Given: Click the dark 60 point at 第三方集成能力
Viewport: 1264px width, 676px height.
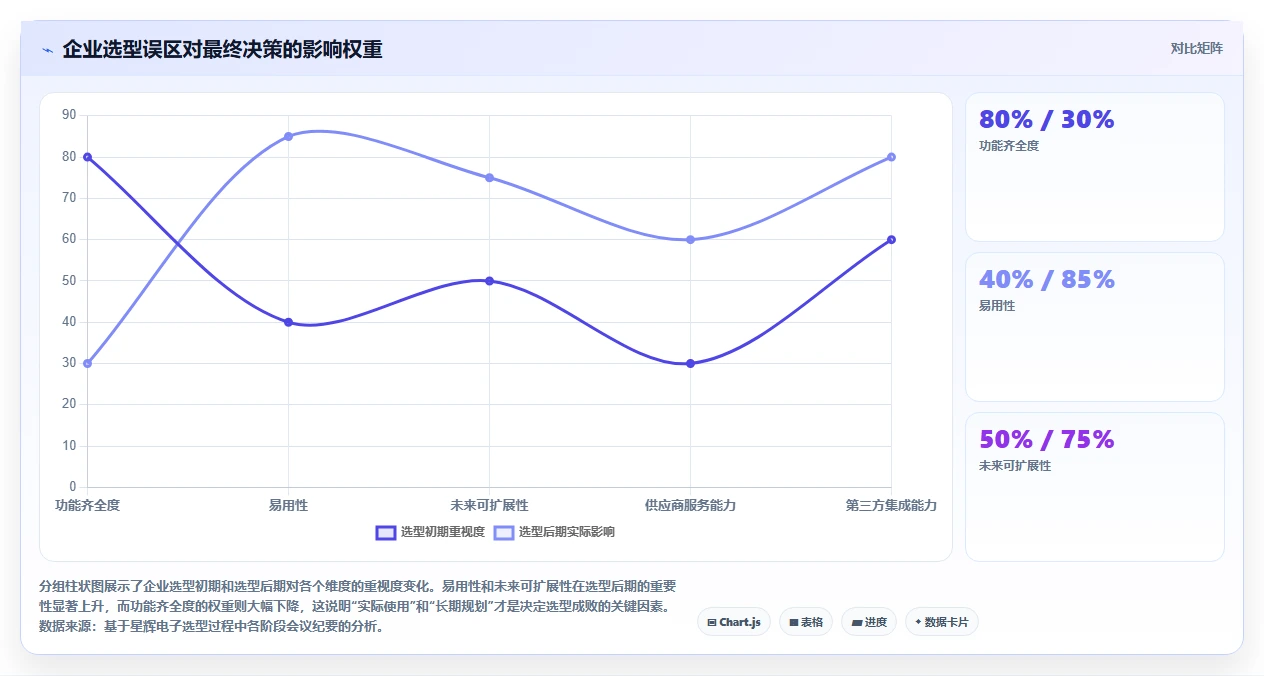Looking at the screenshot, I should coord(891,240).
